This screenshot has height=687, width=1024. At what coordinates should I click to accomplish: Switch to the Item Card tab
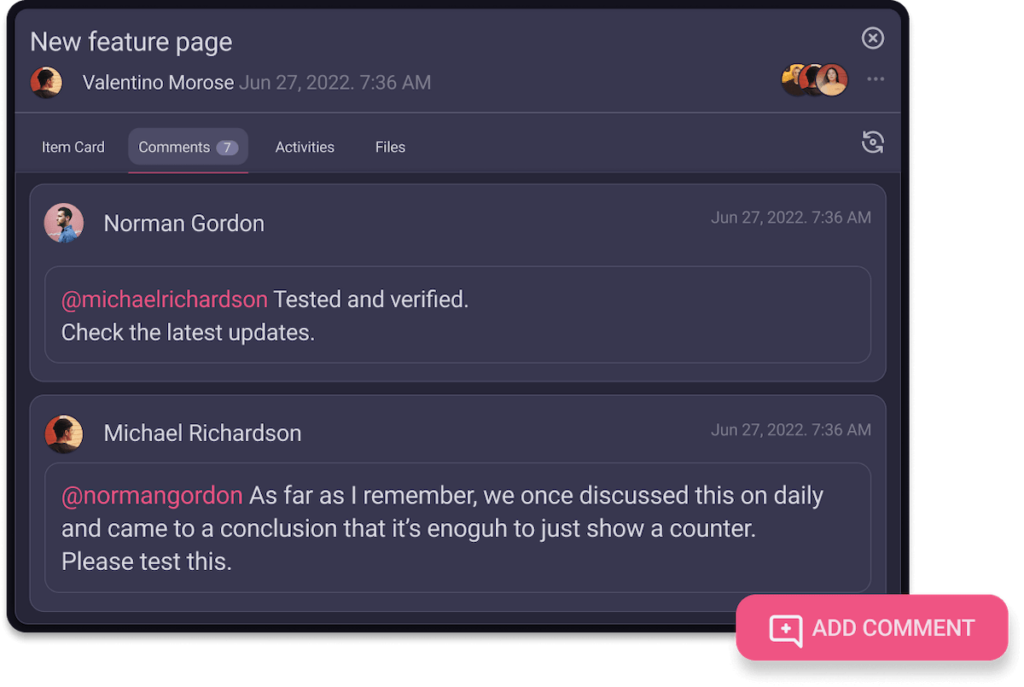tap(73, 147)
